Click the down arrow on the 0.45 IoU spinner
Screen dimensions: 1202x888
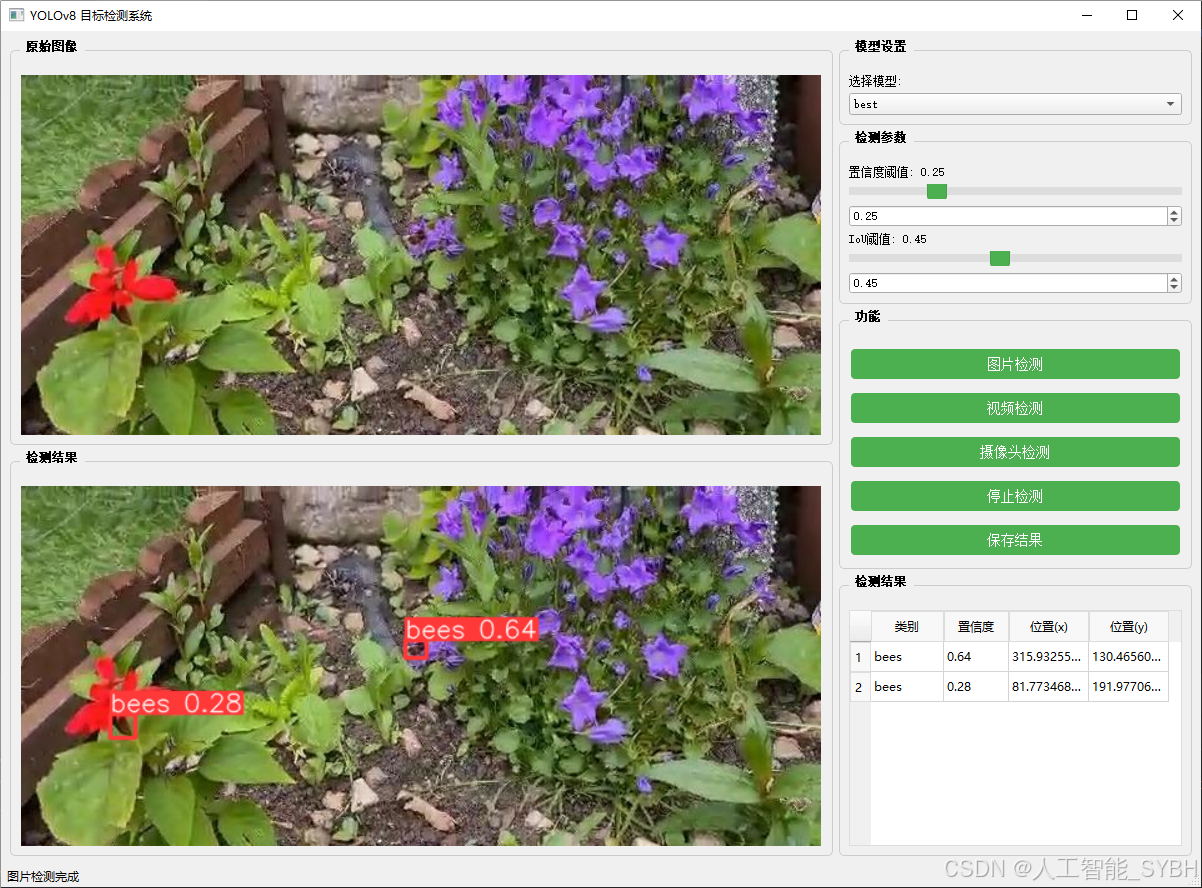click(1173, 288)
